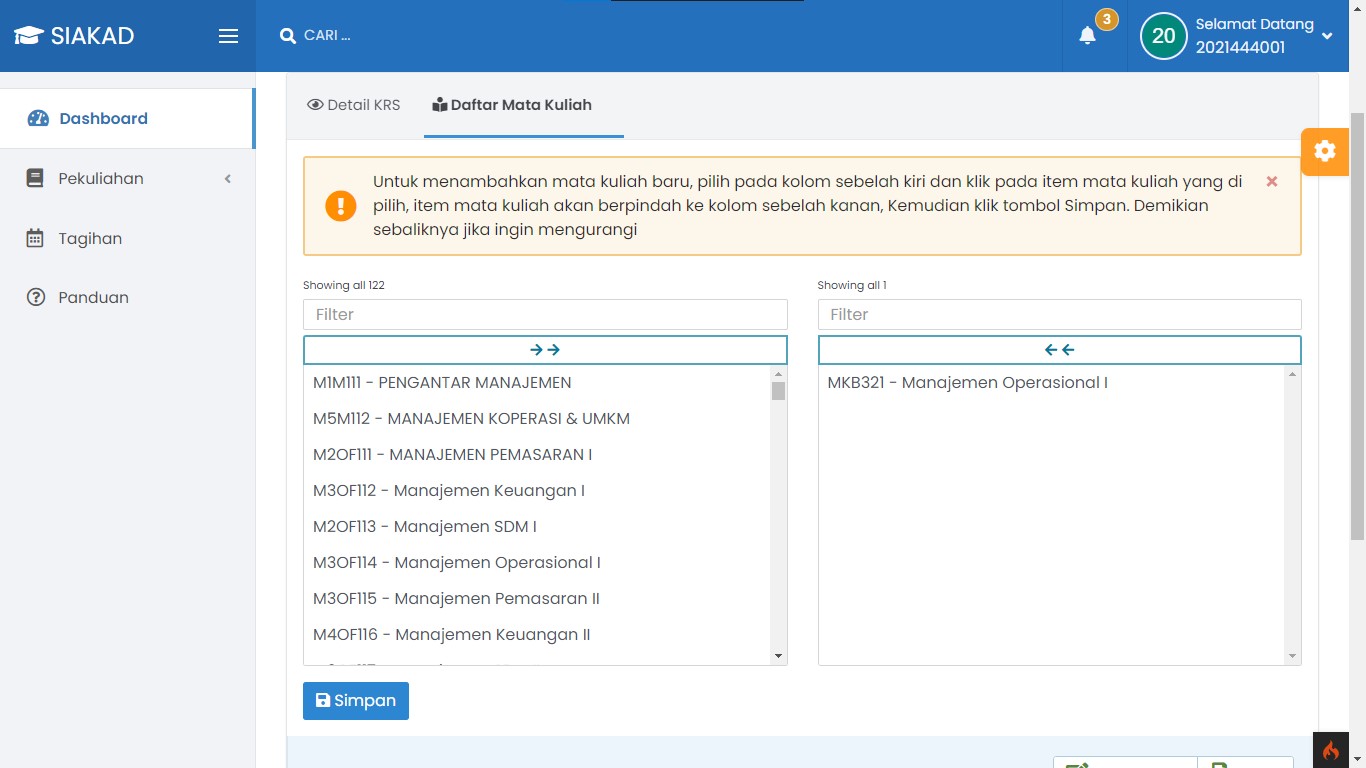Click the warning exclamation icon in alert
Image resolution: width=1366 pixels, height=768 pixels.
(x=341, y=206)
